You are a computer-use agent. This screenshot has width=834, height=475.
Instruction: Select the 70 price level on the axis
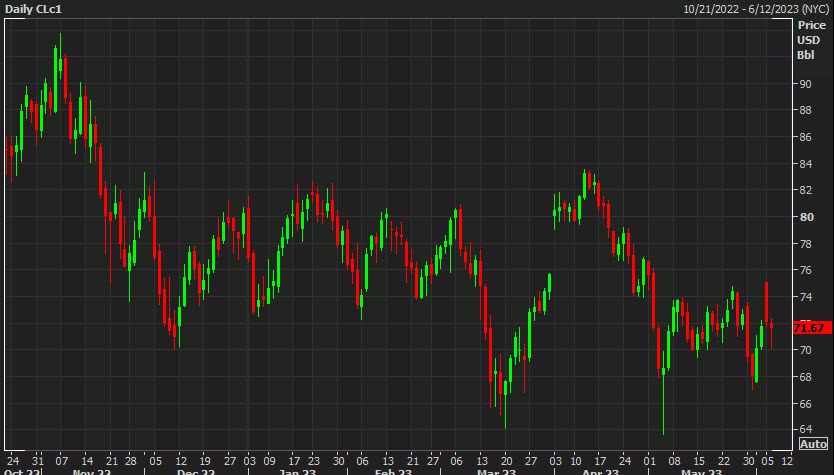click(805, 350)
